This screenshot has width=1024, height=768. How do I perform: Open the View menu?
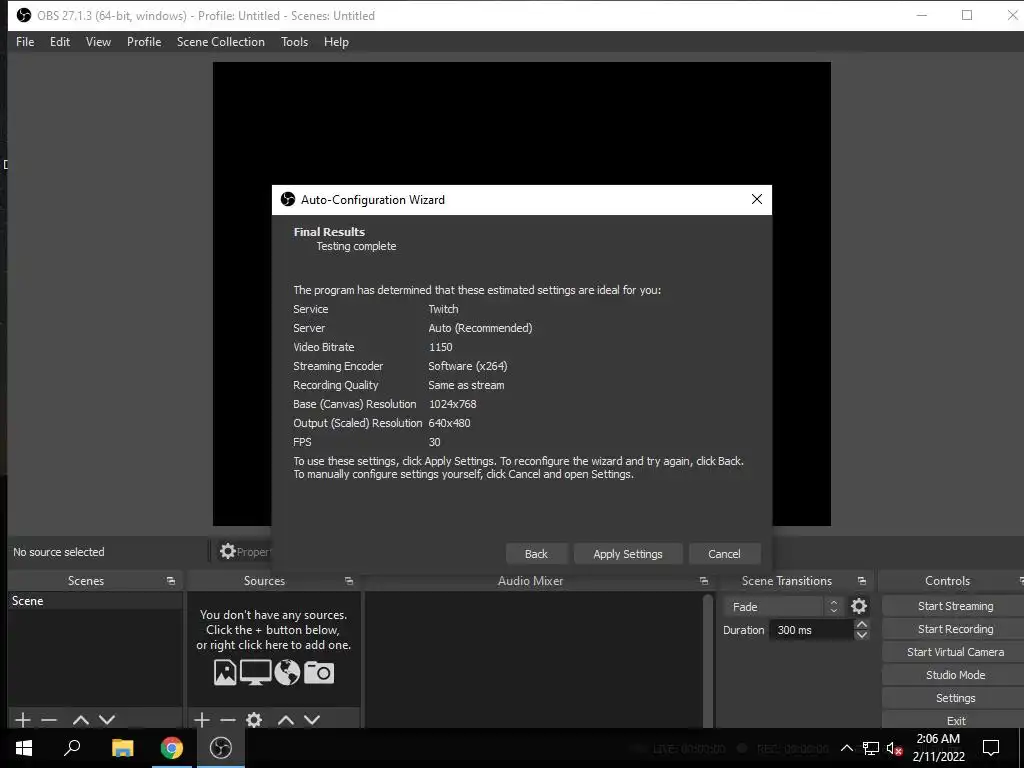[x=98, y=42]
